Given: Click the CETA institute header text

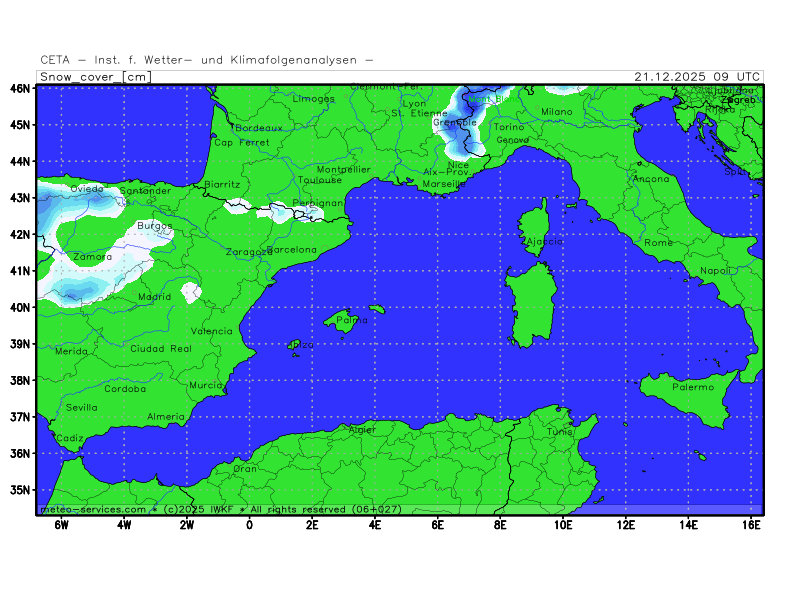Looking at the screenshot, I should pos(207,60).
